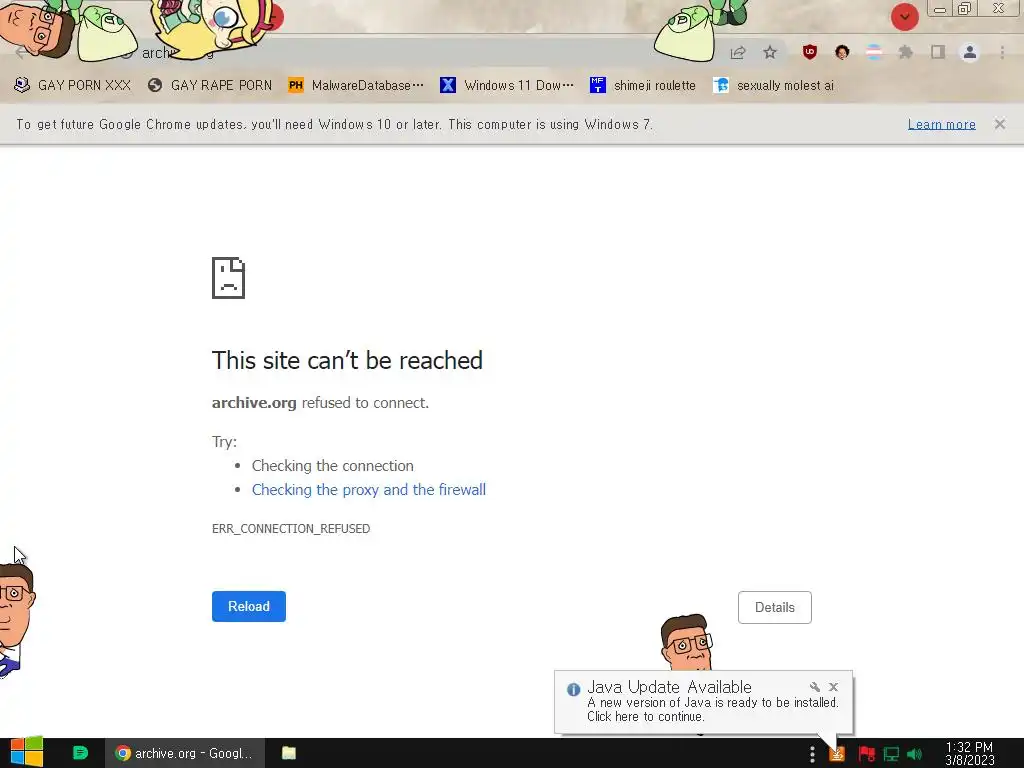Click the striped flag extension icon
This screenshot has height=768, width=1024.
coord(874,52)
